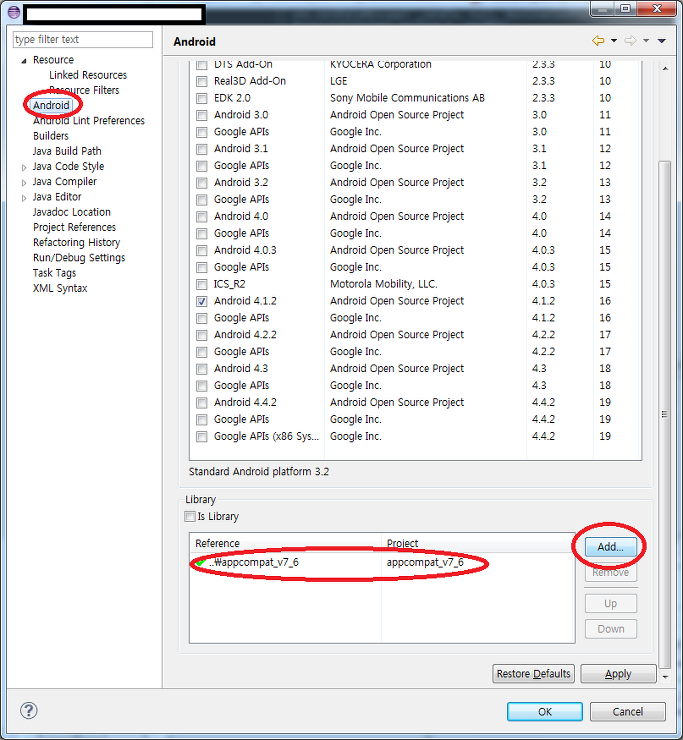Open the back history dropdown arrow

[x=614, y=41]
